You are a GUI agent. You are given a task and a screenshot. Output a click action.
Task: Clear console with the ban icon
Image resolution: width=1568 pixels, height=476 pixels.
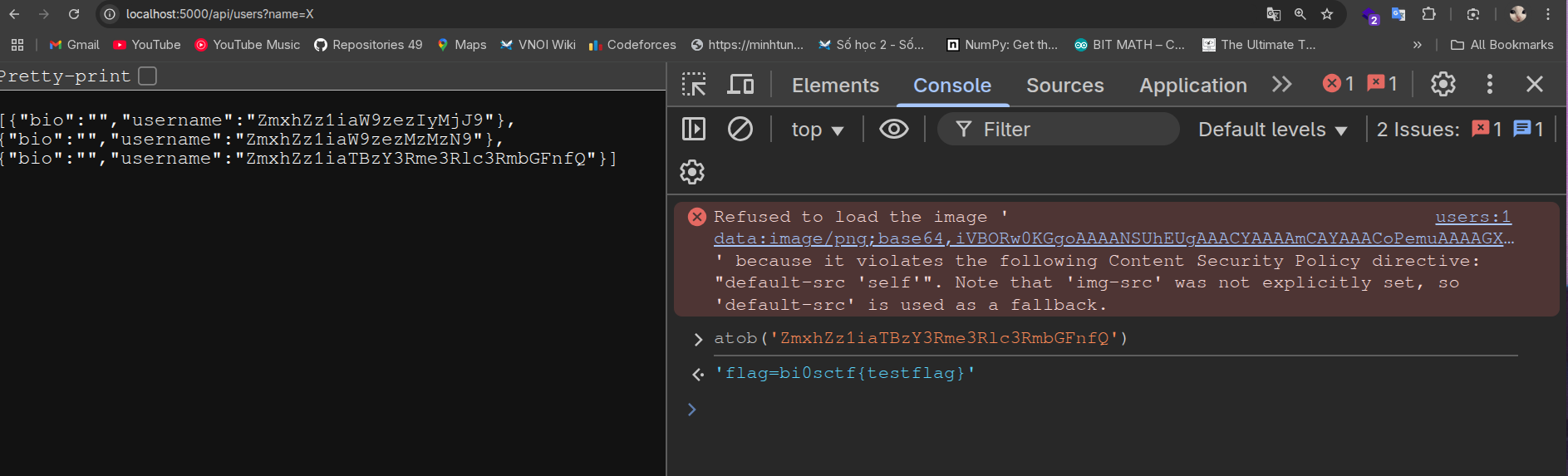pyautogui.click(x=740, y=129)
